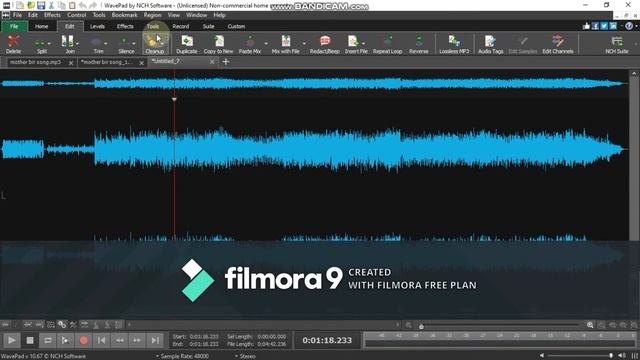Select the Trim tool

coord(97,44)
